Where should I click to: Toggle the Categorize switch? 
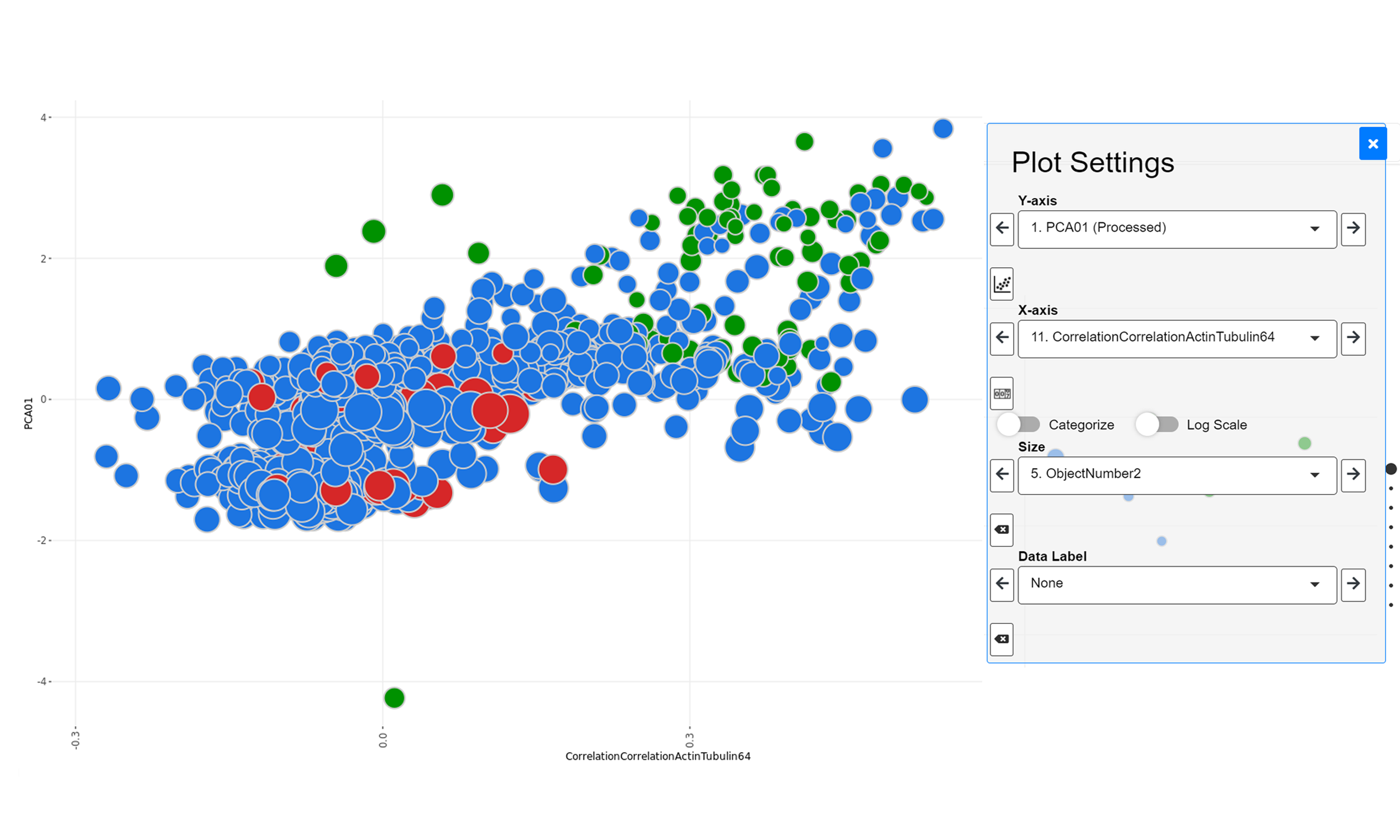coord(1019,424)
